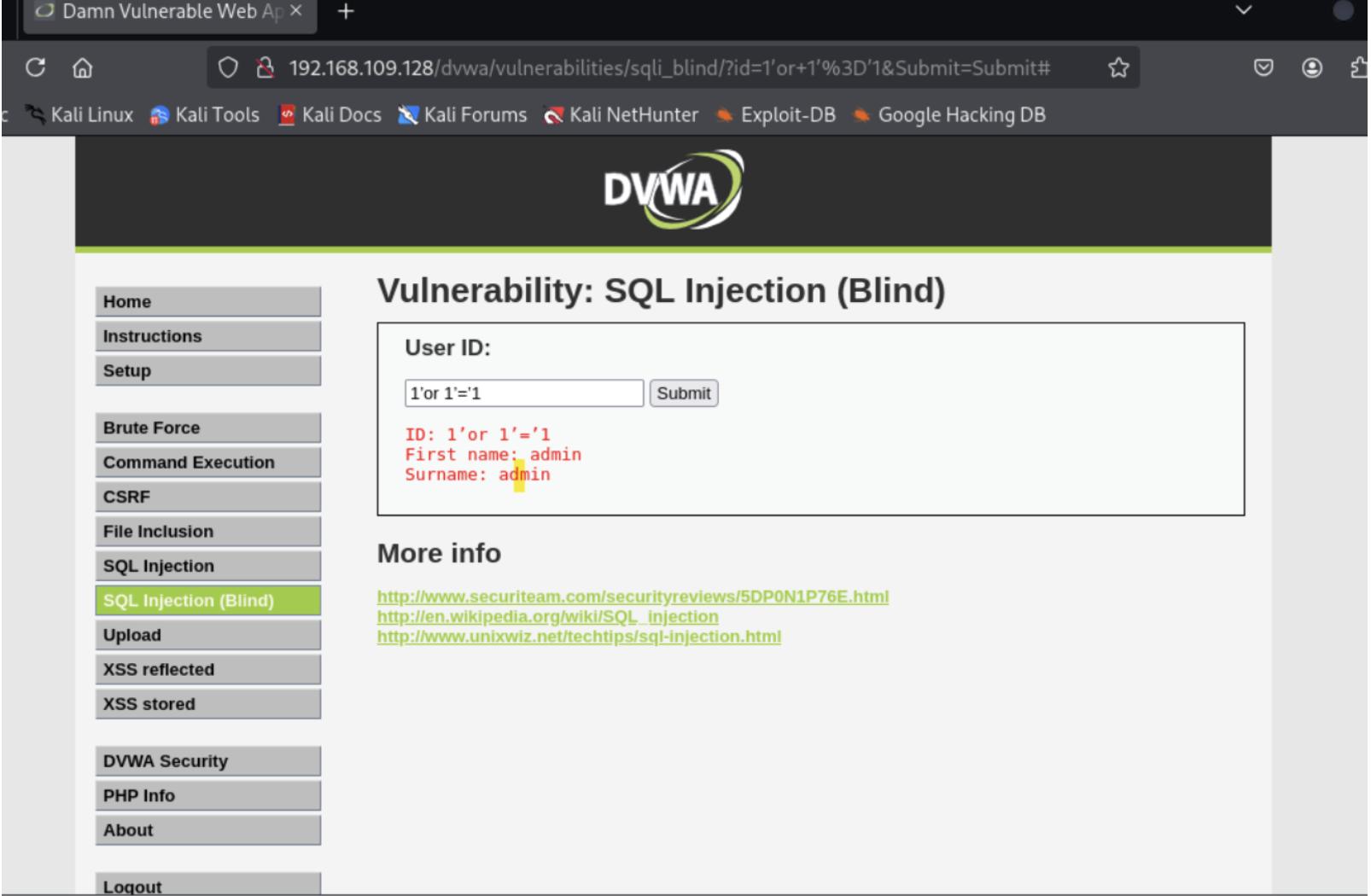
Task: Open the Kali Forums bookmark
Action: click(463, 114)
